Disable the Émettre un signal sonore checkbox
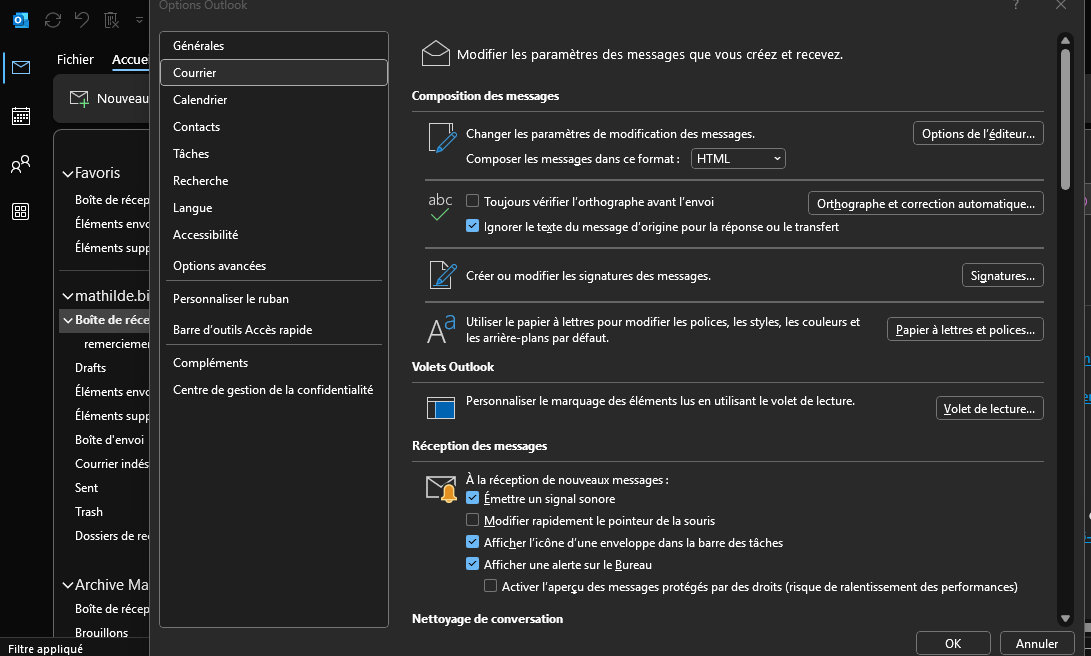 pyautogui.click(x=472, y=498)
